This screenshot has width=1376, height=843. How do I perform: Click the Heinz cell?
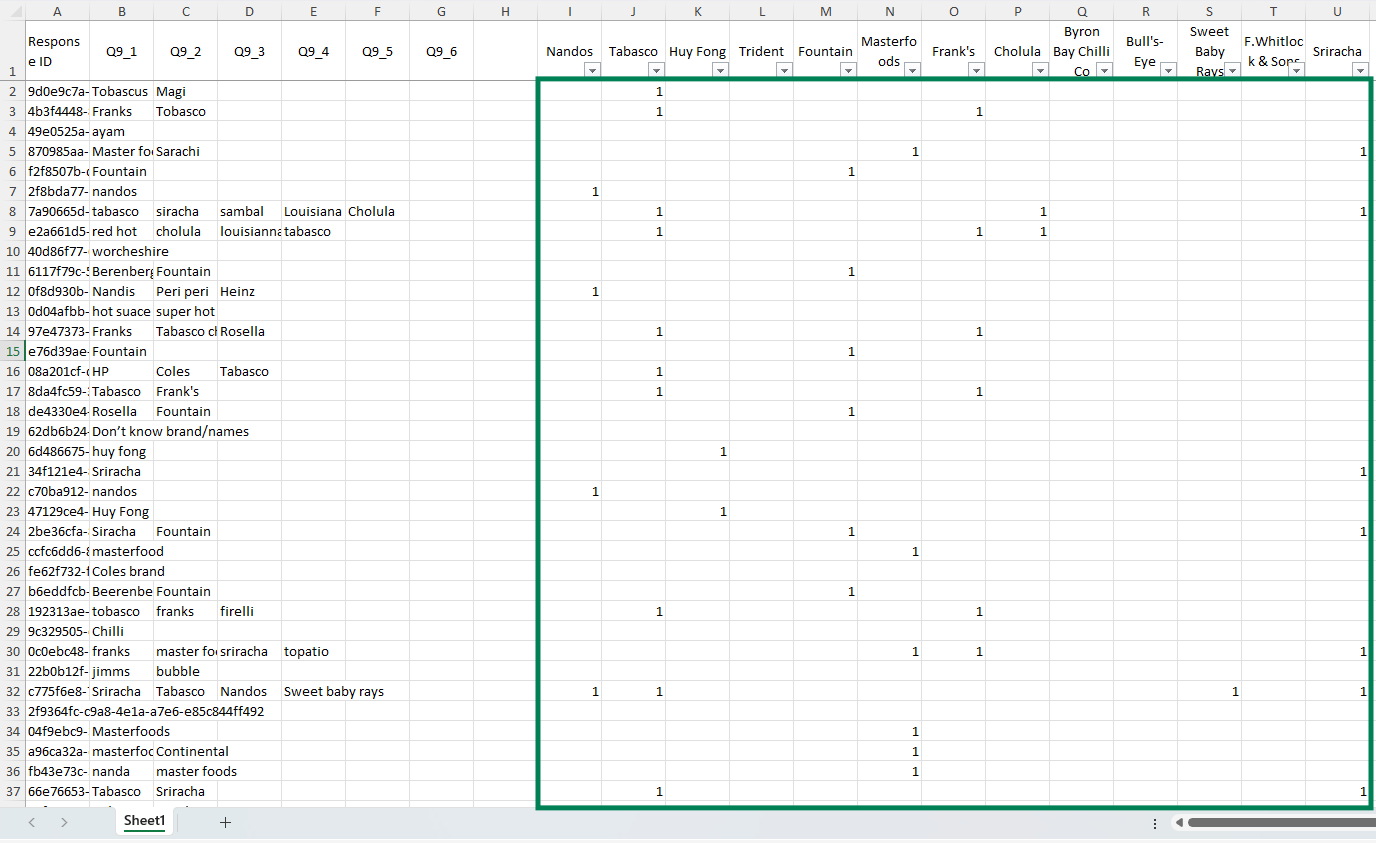249,291
